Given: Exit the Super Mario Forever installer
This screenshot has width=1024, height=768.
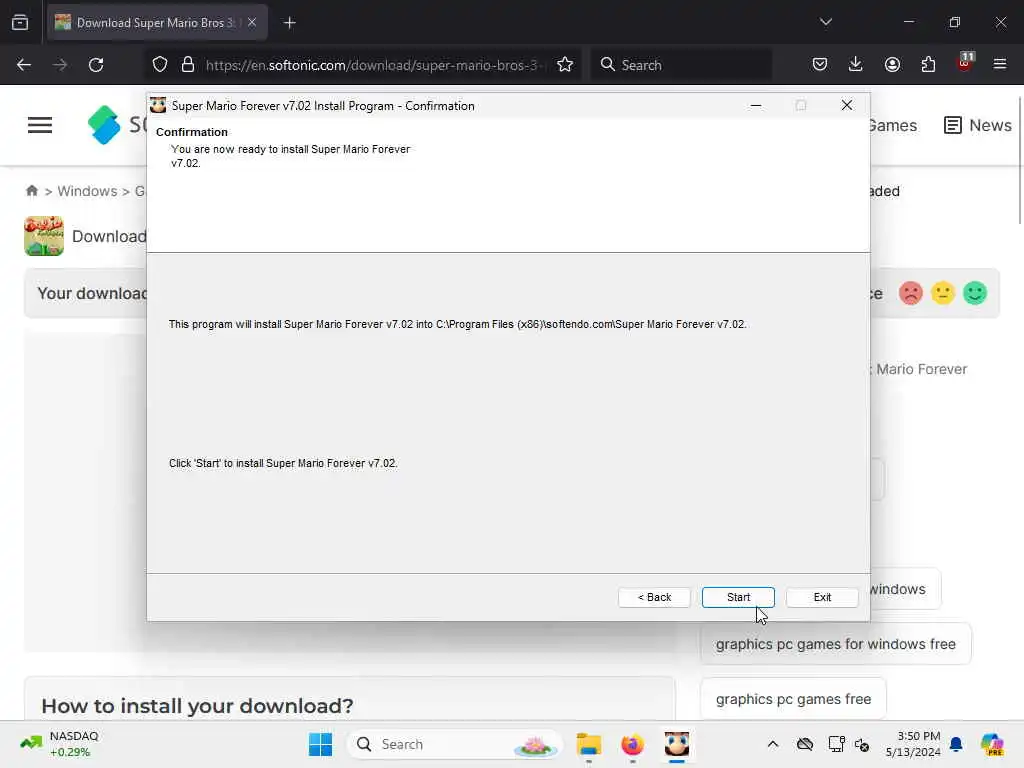Looking at the screenshot, I should (x=822, y=597).
